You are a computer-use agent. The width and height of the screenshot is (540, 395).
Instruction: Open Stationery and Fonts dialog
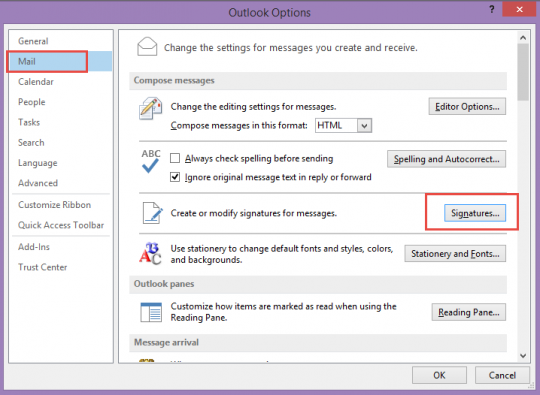point(455,254)
